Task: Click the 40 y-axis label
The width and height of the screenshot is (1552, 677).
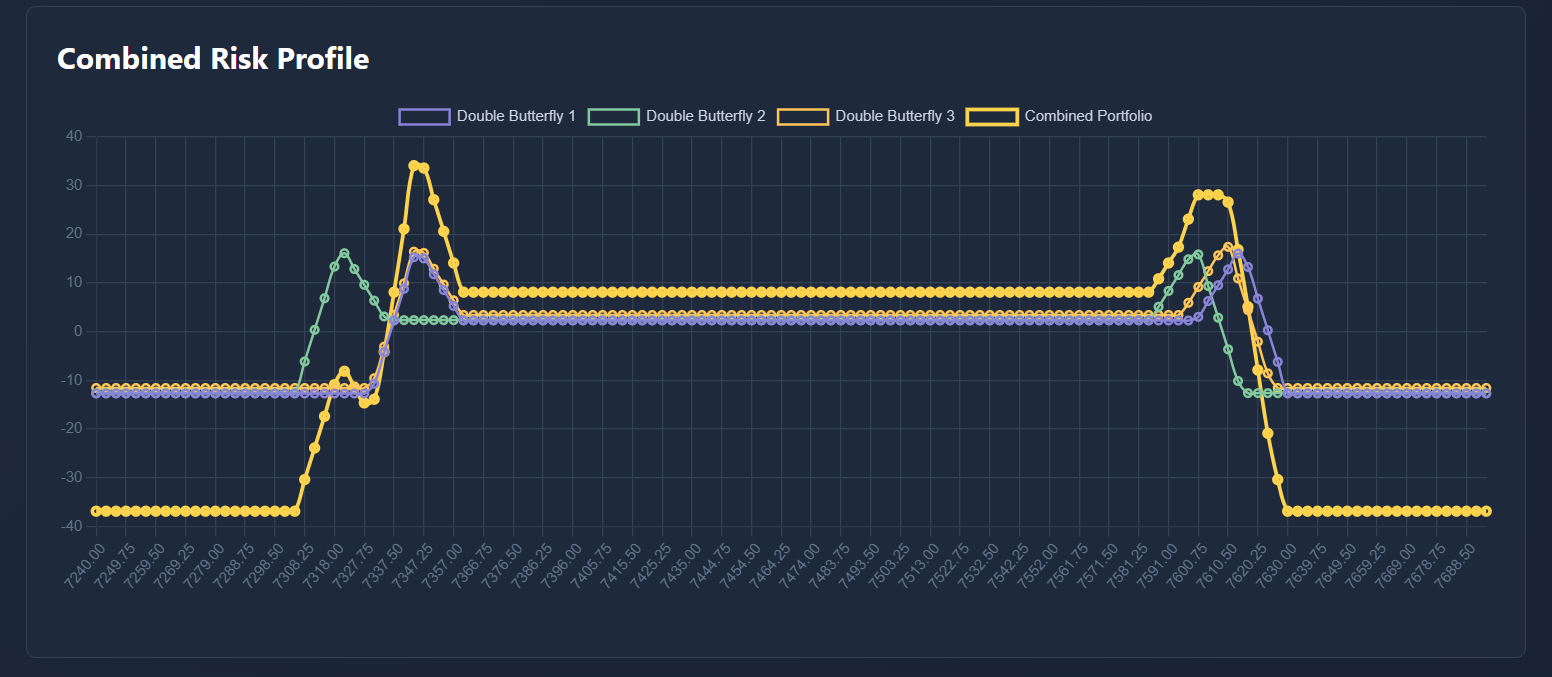Action: point(74,137)
